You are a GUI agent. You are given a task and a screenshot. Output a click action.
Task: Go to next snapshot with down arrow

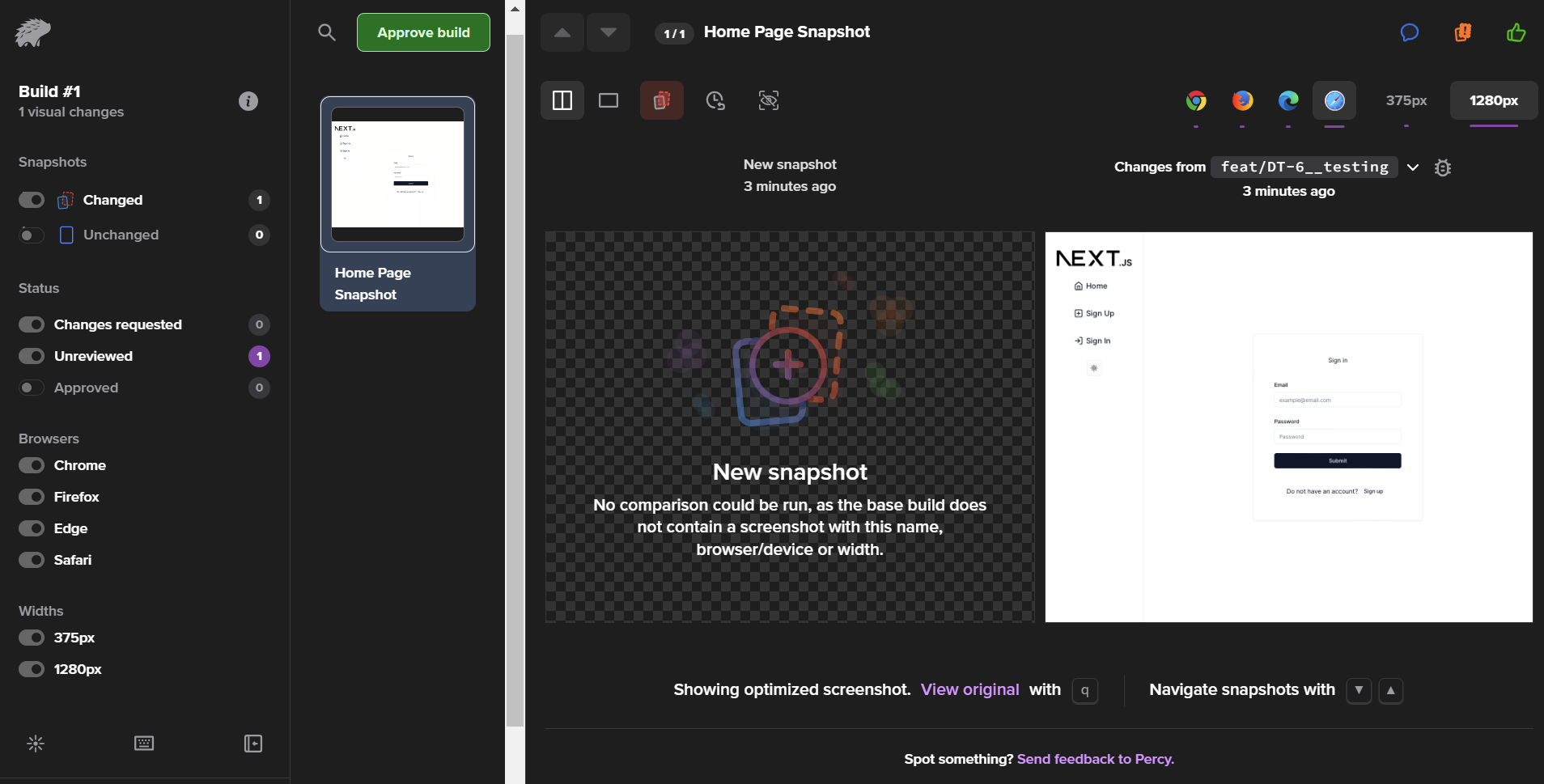pyautogui.click(x=609, y=32)
